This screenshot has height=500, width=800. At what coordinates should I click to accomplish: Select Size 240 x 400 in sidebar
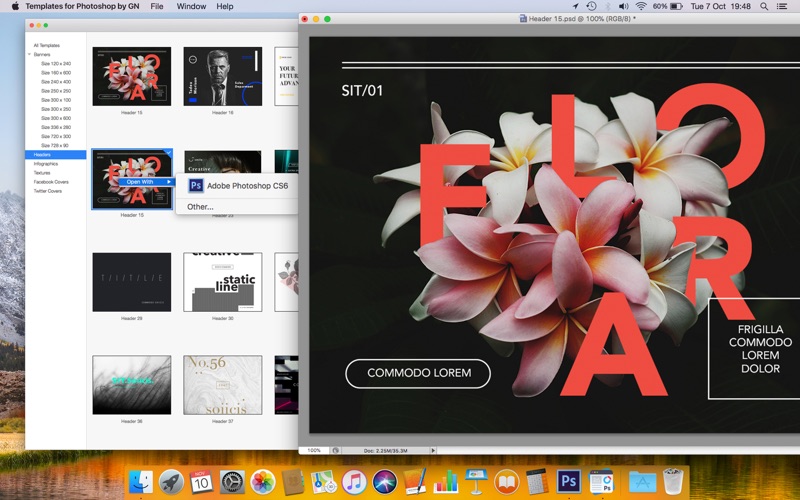(x=56, y=82)
